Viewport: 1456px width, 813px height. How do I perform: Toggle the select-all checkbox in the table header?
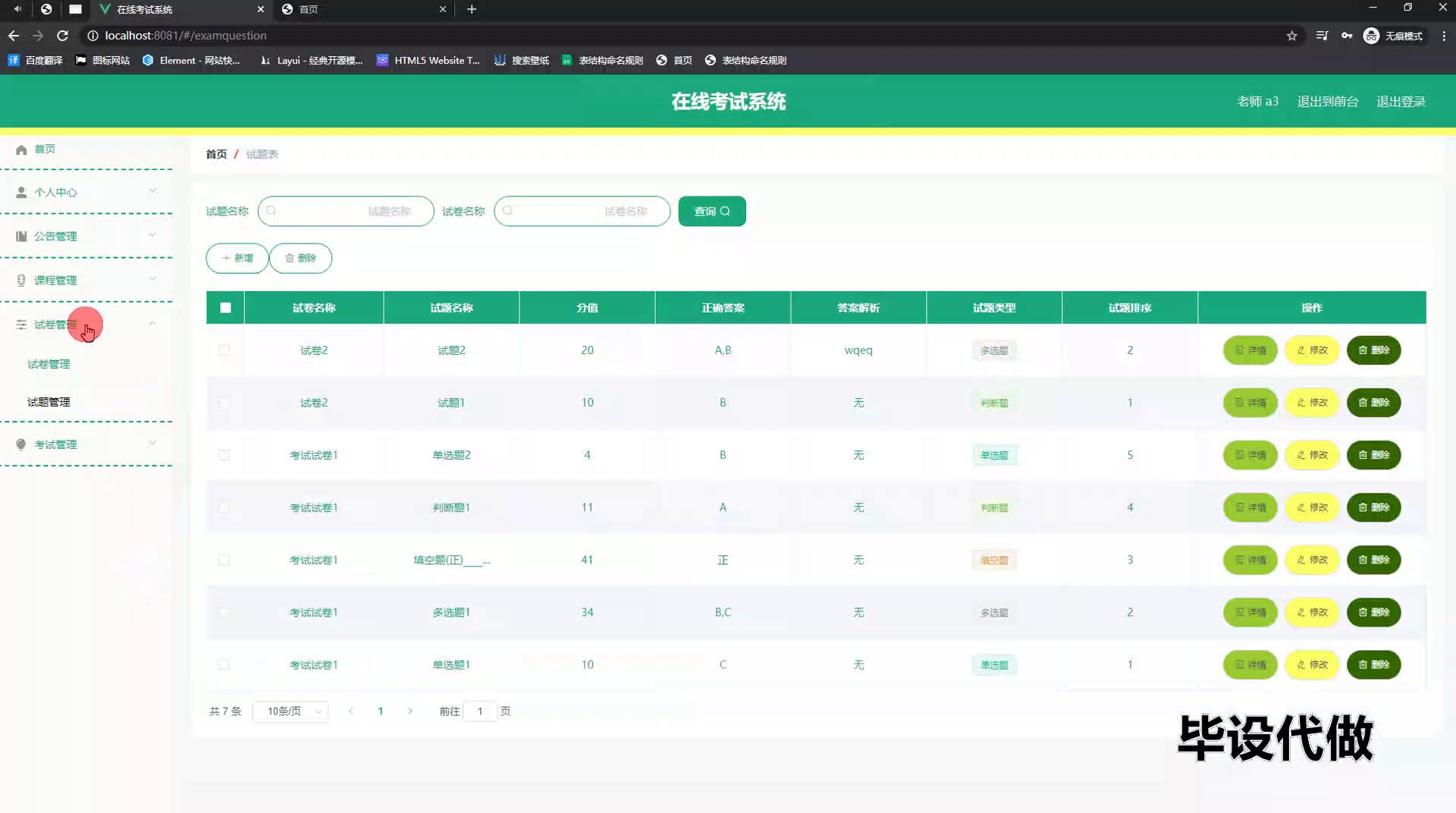tap(225, 308)
